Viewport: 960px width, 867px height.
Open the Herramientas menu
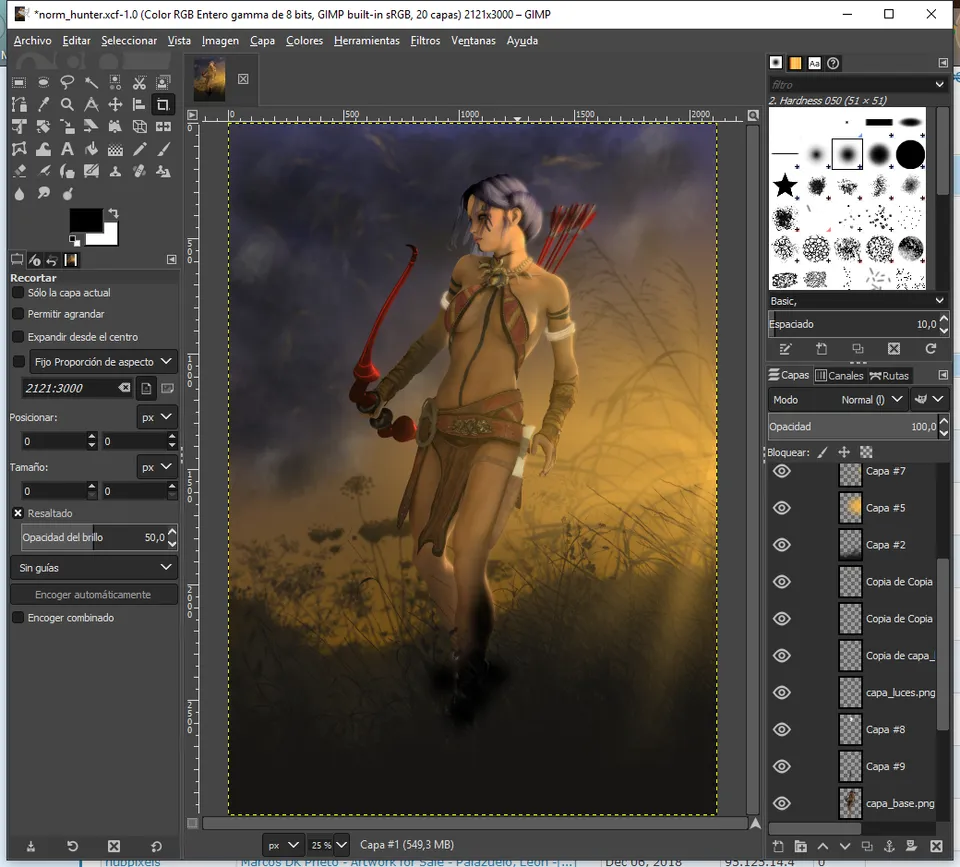pyautogui.click(x=367, y=40)
